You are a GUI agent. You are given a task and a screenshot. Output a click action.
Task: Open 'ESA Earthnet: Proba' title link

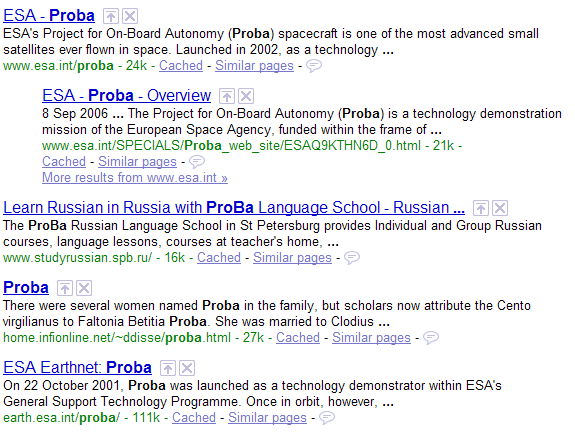point(77,367)
